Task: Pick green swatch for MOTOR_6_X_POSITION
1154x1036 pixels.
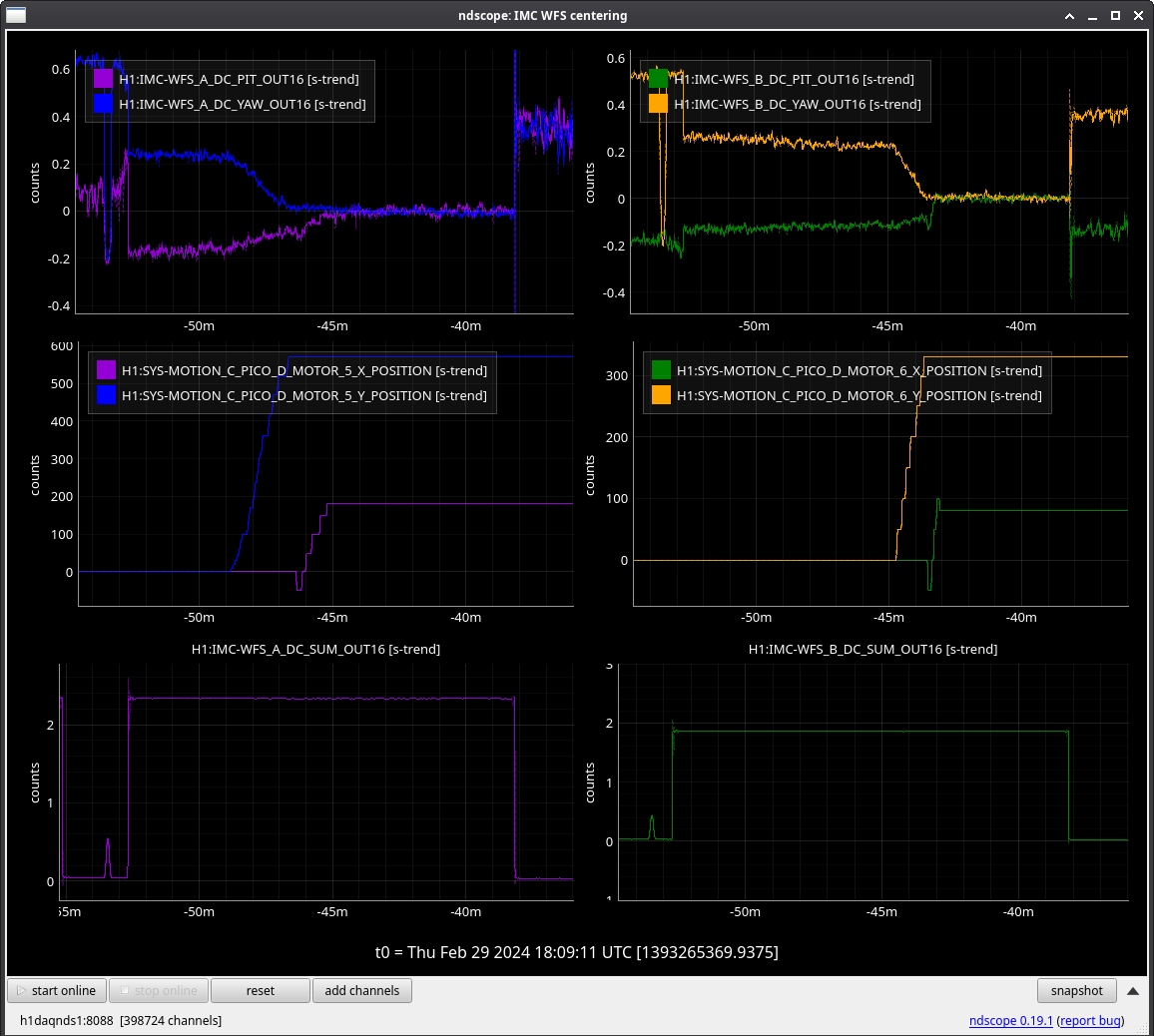Action: point(661,370)
